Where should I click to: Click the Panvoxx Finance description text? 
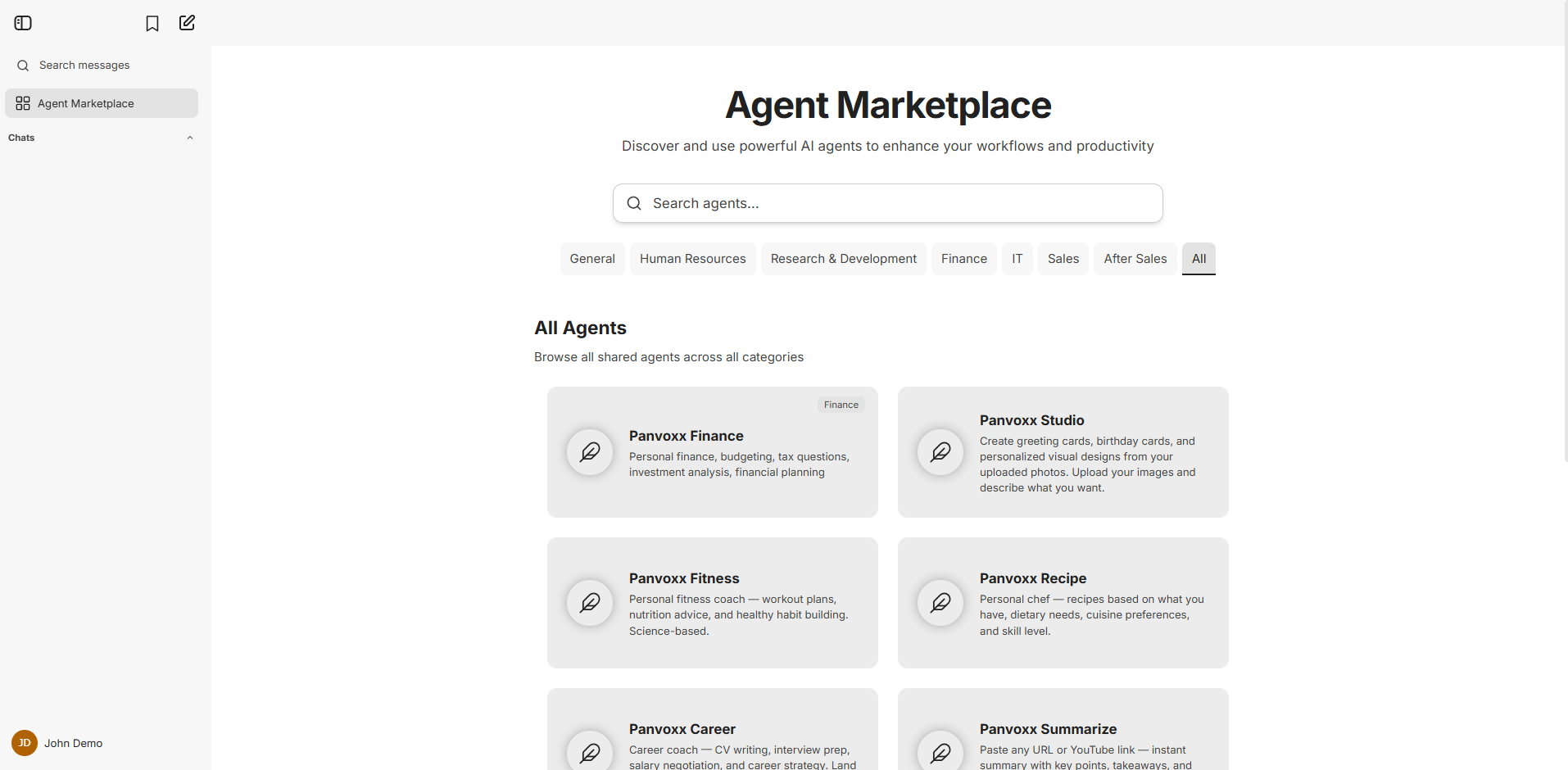click(740, 464)
